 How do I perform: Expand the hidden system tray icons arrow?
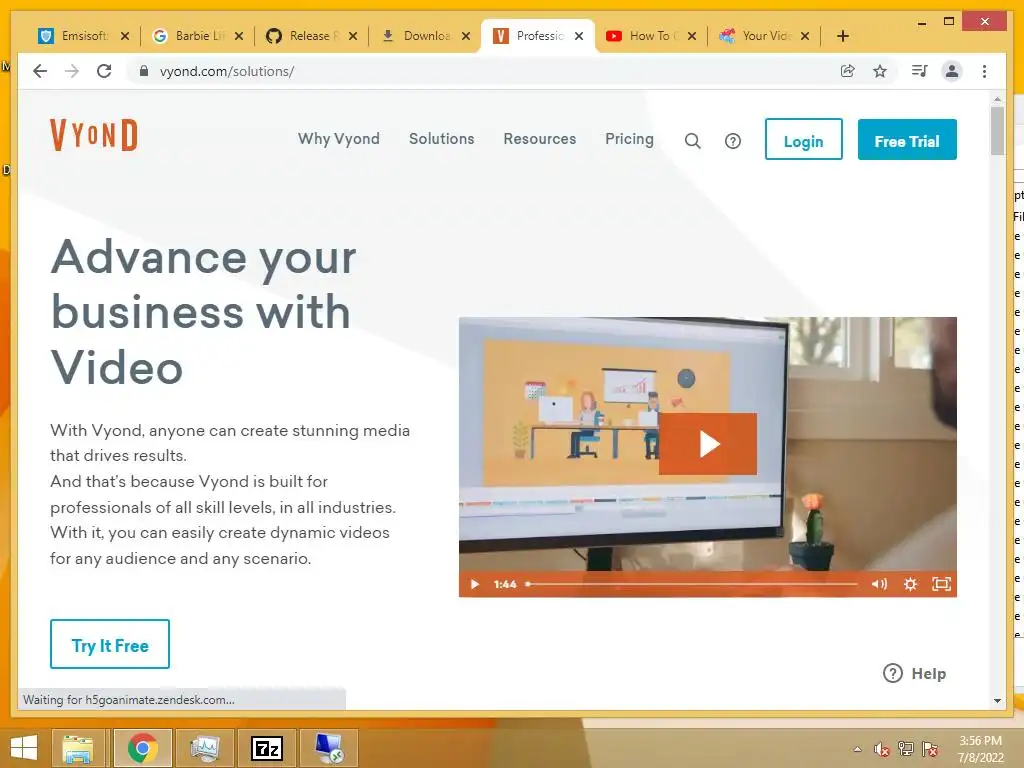(857, 749)
